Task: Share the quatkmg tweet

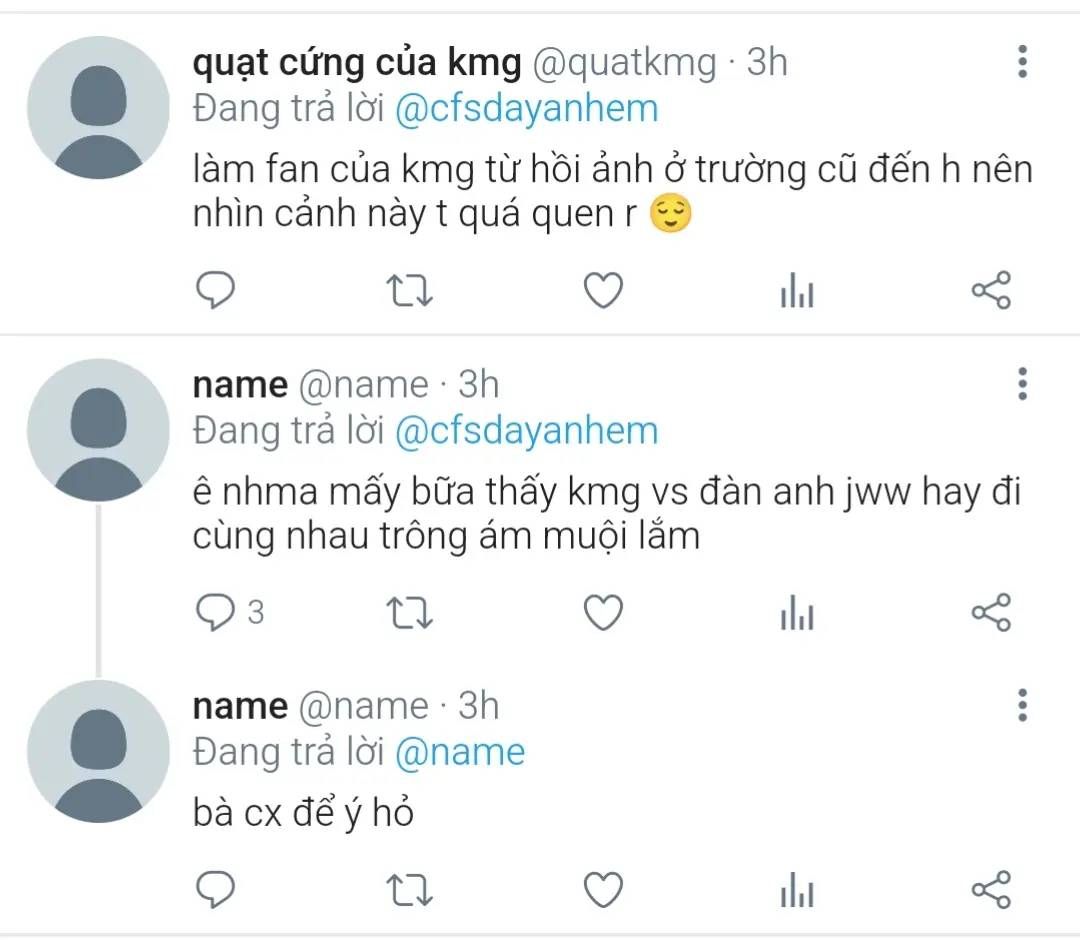Action: coord(991,290)
